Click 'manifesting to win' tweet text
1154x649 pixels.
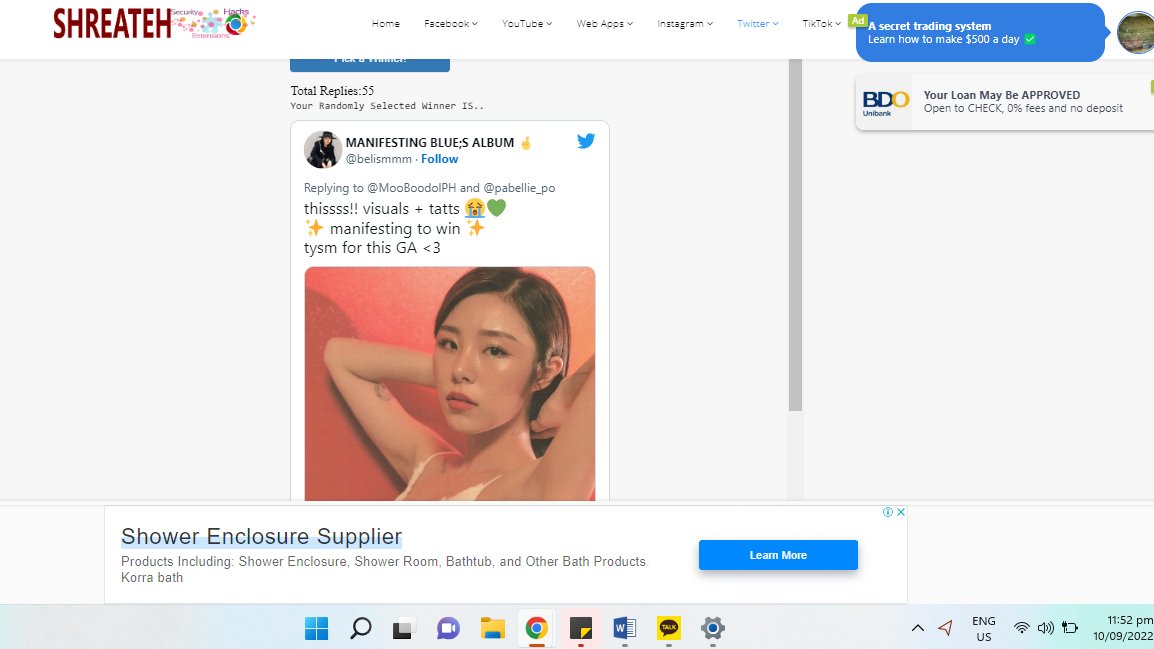pos(395,229)
